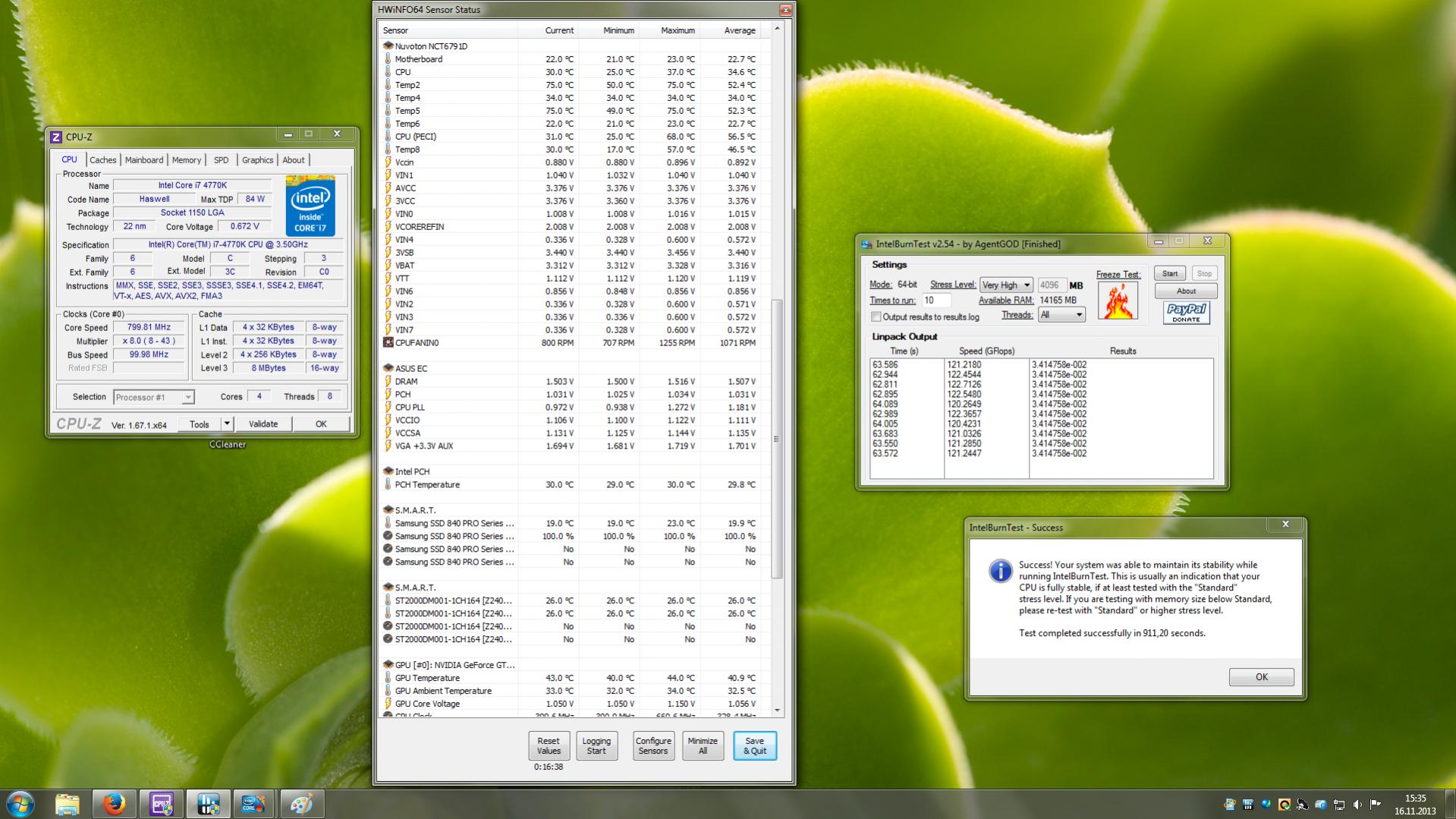
Task: Click the Nuvoton NCT6791D chip icon in HWiNFO
Action: pyautogui.click(x=388, y=46)
